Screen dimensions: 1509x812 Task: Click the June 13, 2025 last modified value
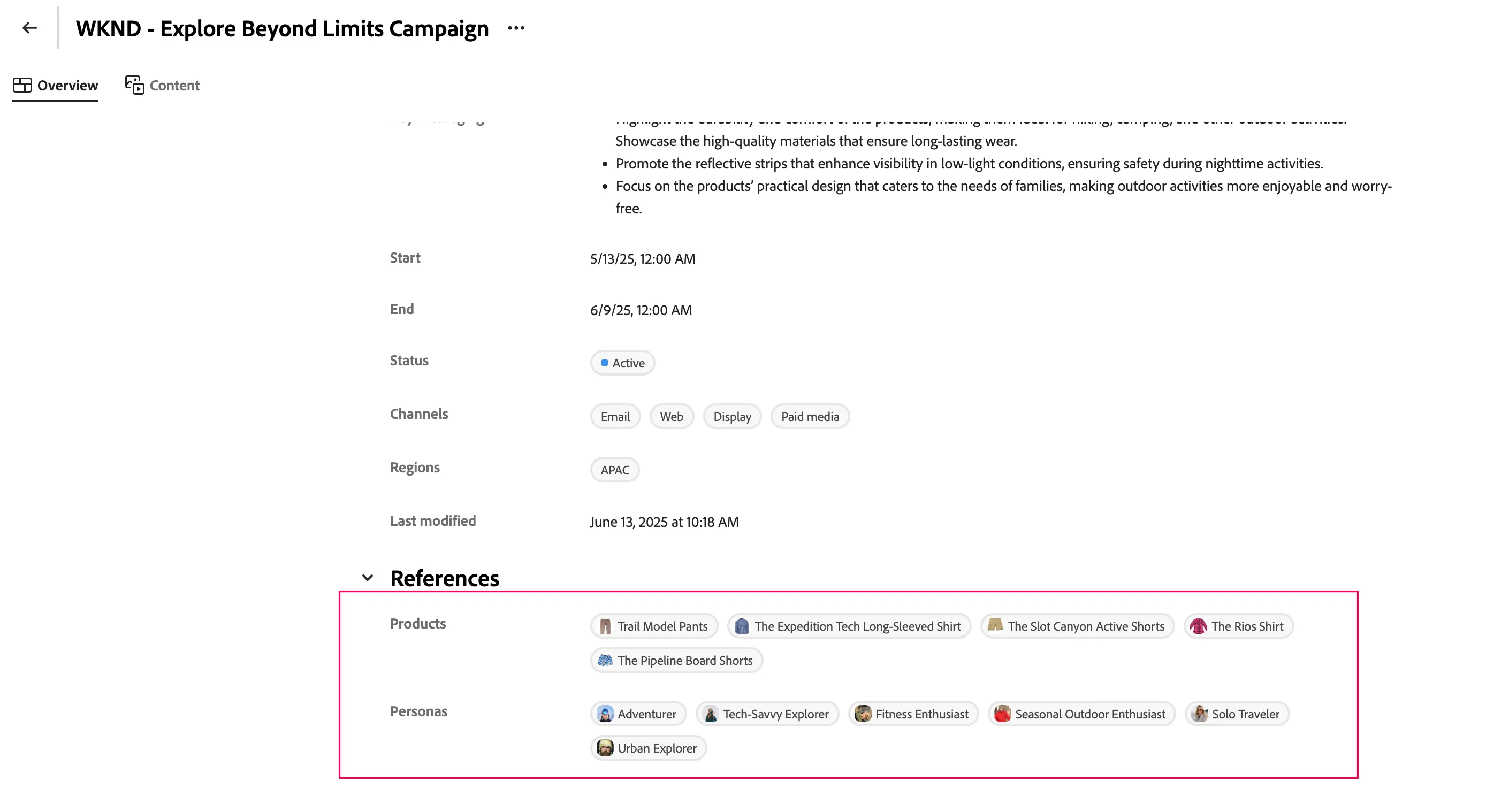point(664,522)
